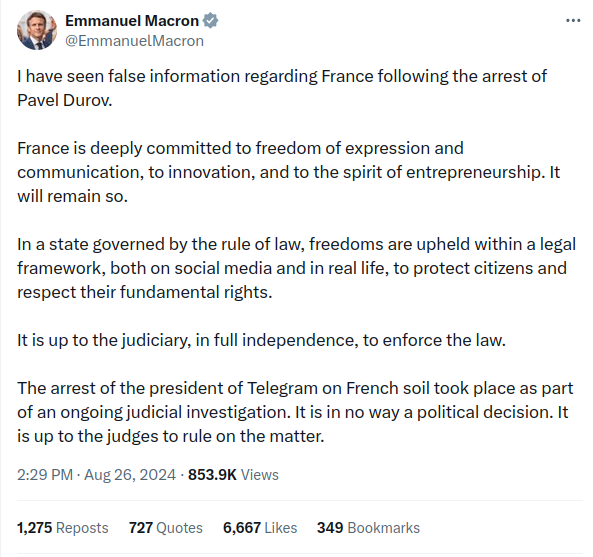Click the phrase 'will remain so.'

(x=72, y=197)
